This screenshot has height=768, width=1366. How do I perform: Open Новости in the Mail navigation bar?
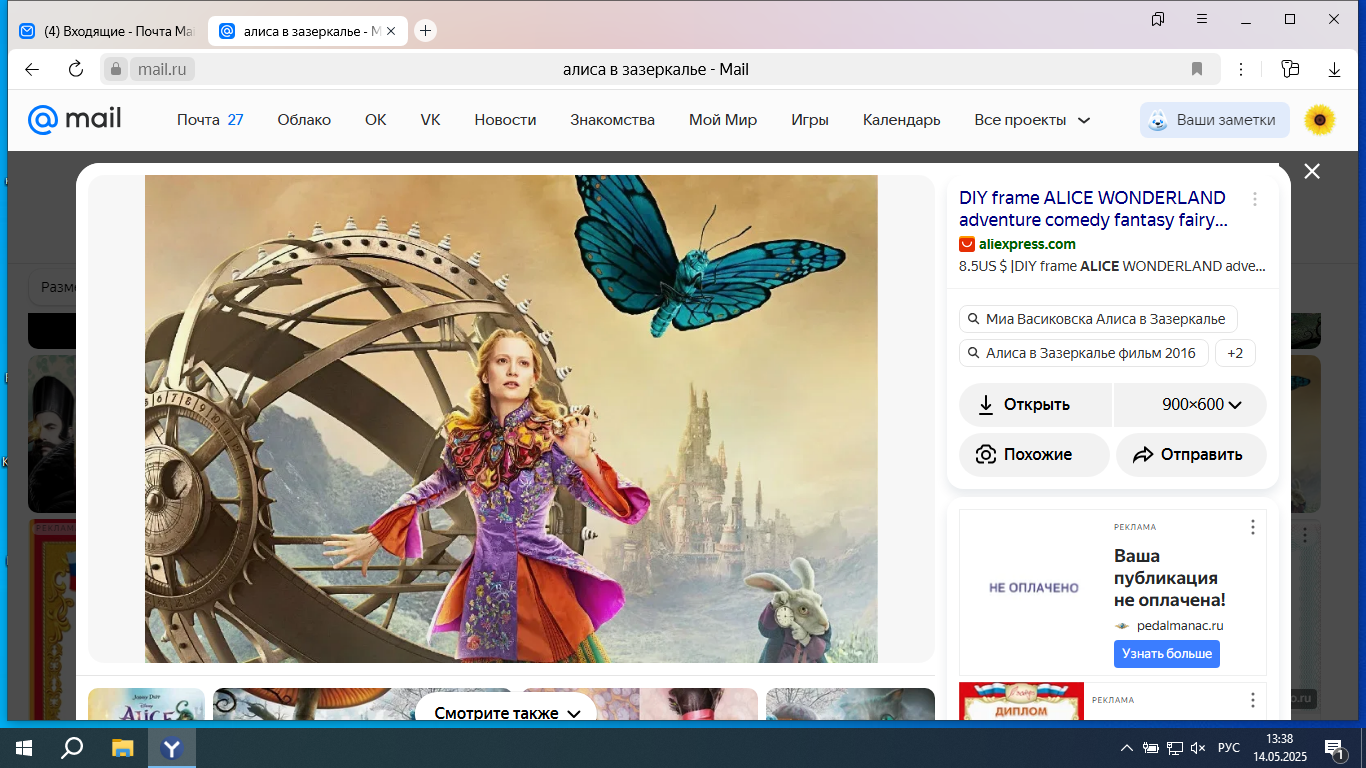[505, 120]
